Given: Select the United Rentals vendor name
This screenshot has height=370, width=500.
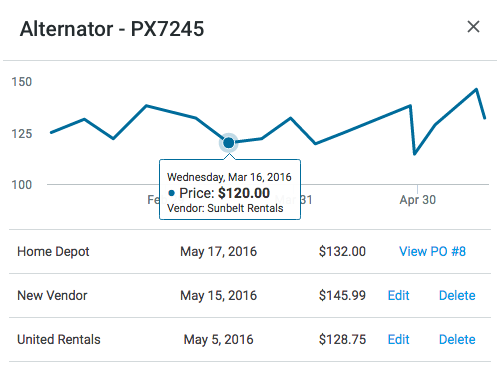Looking at the screenshot, I should click(59, 340).
